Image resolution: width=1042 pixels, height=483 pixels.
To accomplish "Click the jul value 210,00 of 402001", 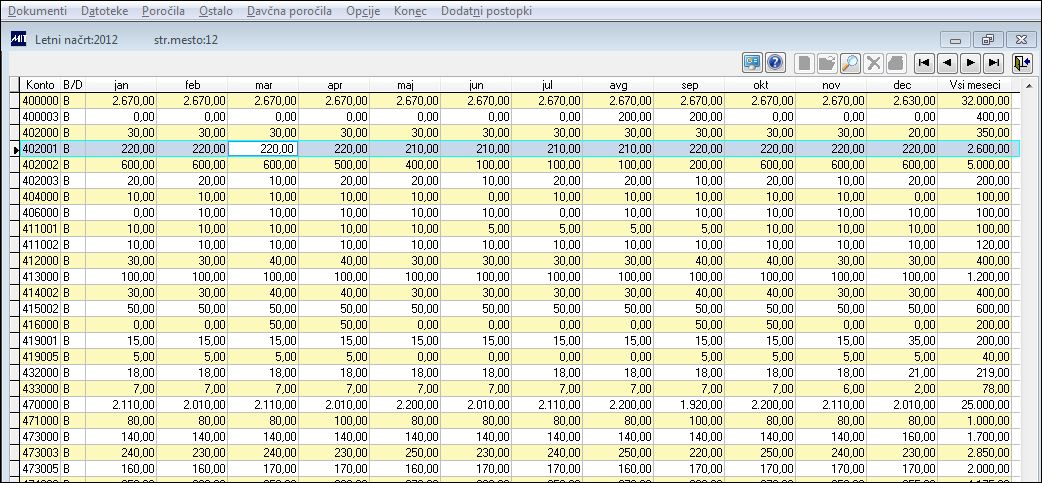I will click(x=547, y=149).
